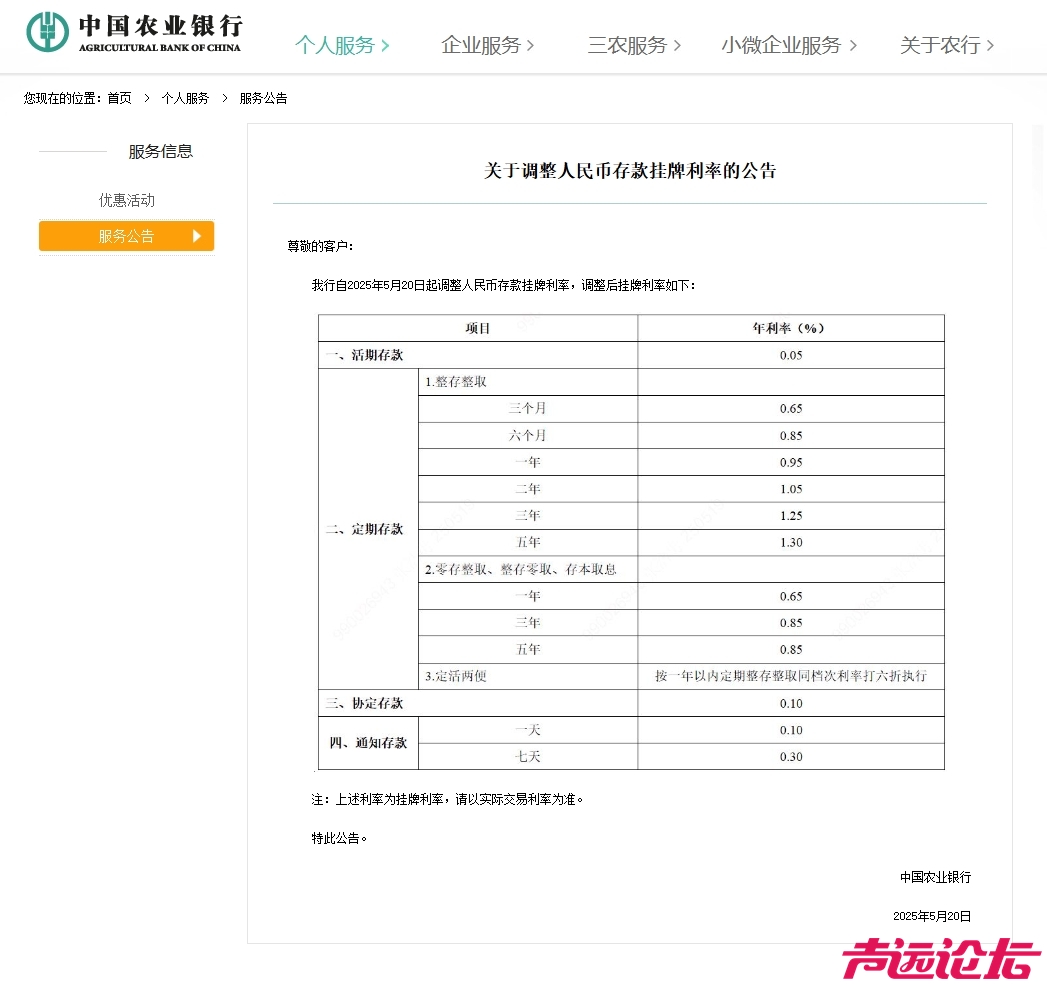
Task: Click the 六个月 term cell
Action: [x=528, y=435]
